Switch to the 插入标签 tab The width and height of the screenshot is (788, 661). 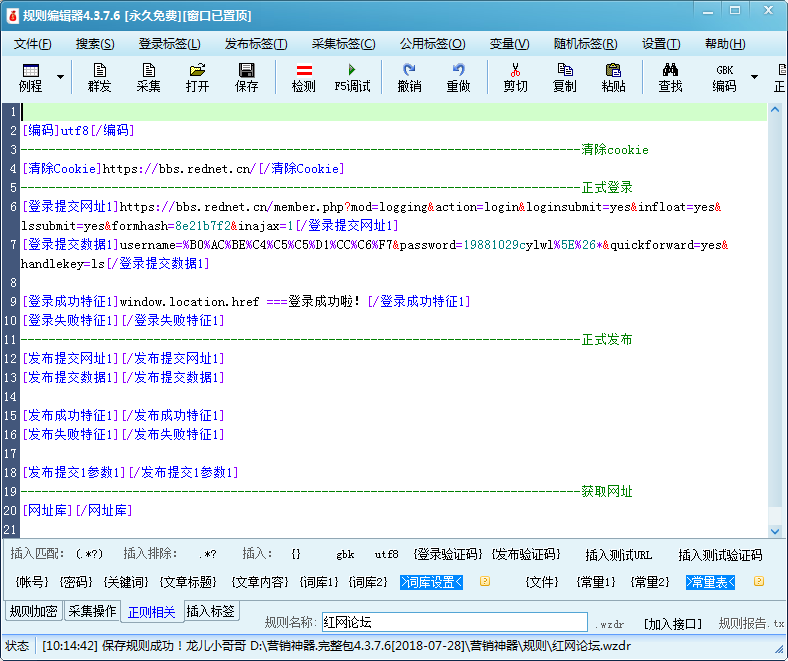pyautogui.click(x=211, y=611)
